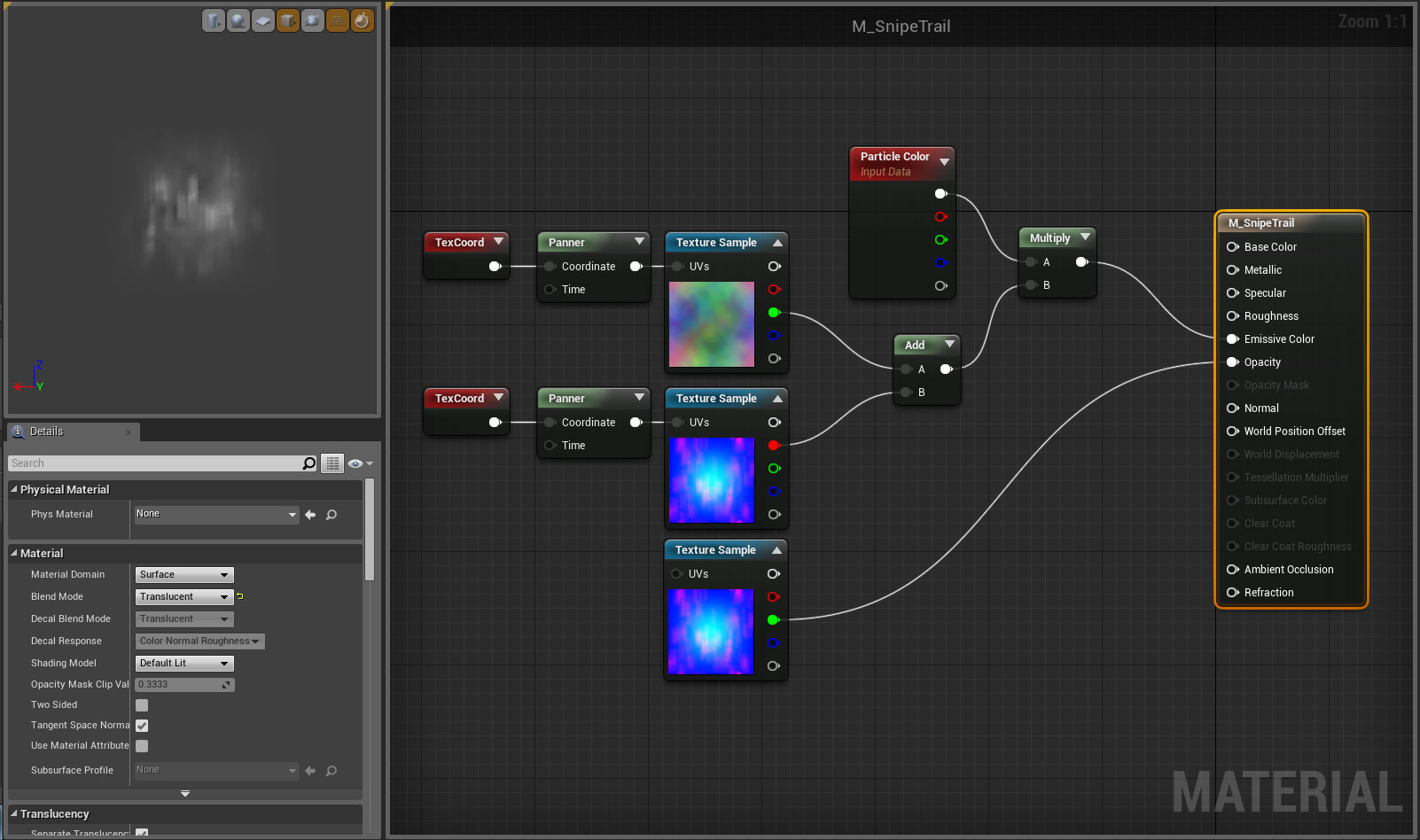This screenshot has width=1420, height=840.
Task: Click Specular pin on M_SnipeTrail node
Action: point(1233,293)
